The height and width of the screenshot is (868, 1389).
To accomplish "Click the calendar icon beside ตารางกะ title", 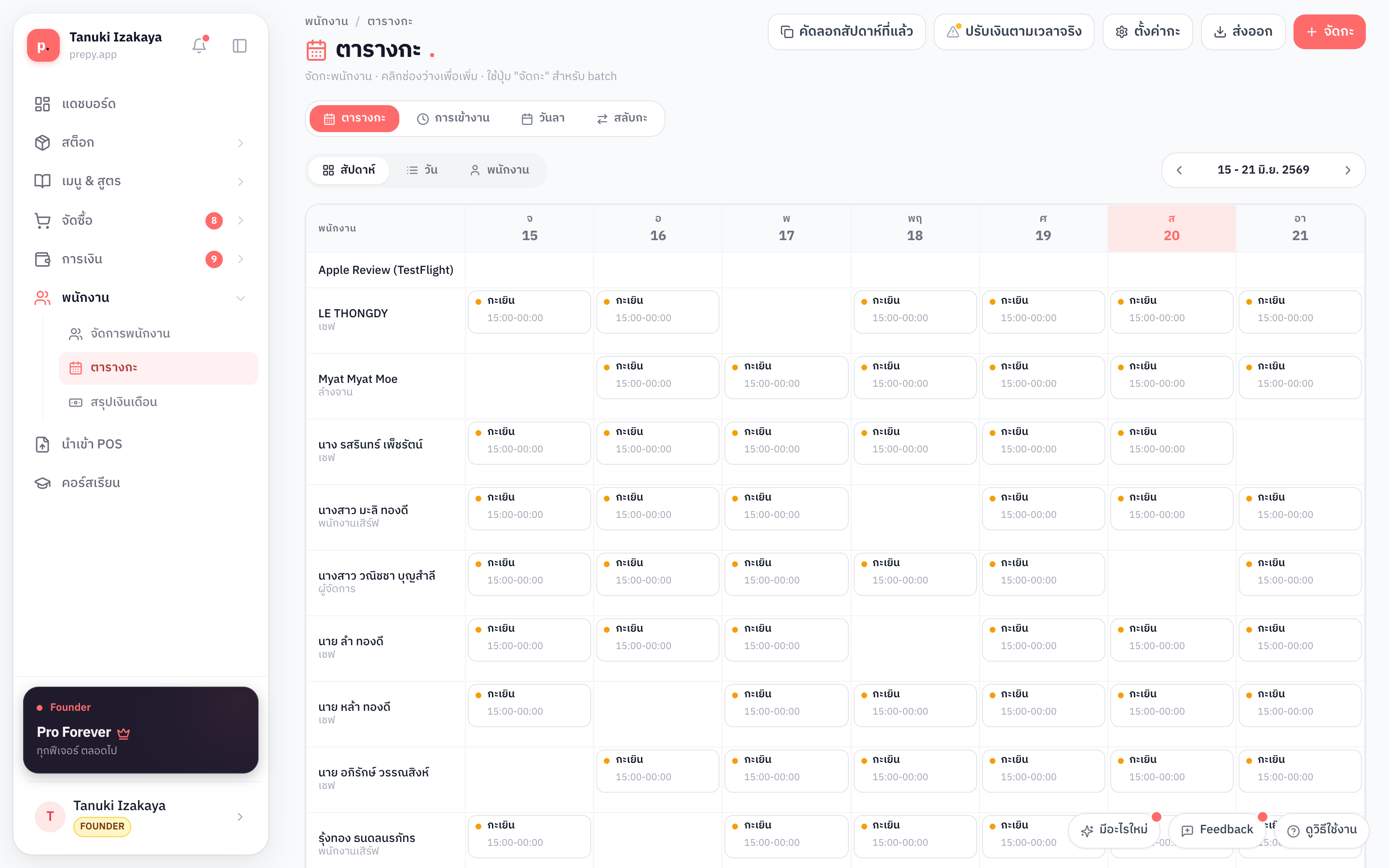I will pos(316,50).
